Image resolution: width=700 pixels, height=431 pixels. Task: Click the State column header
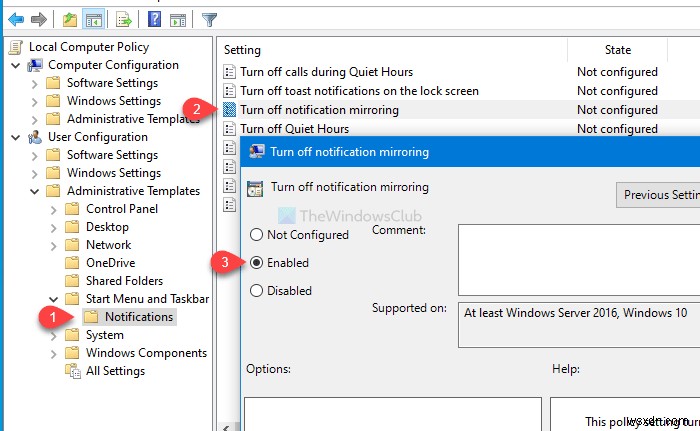tap(617, 50)
